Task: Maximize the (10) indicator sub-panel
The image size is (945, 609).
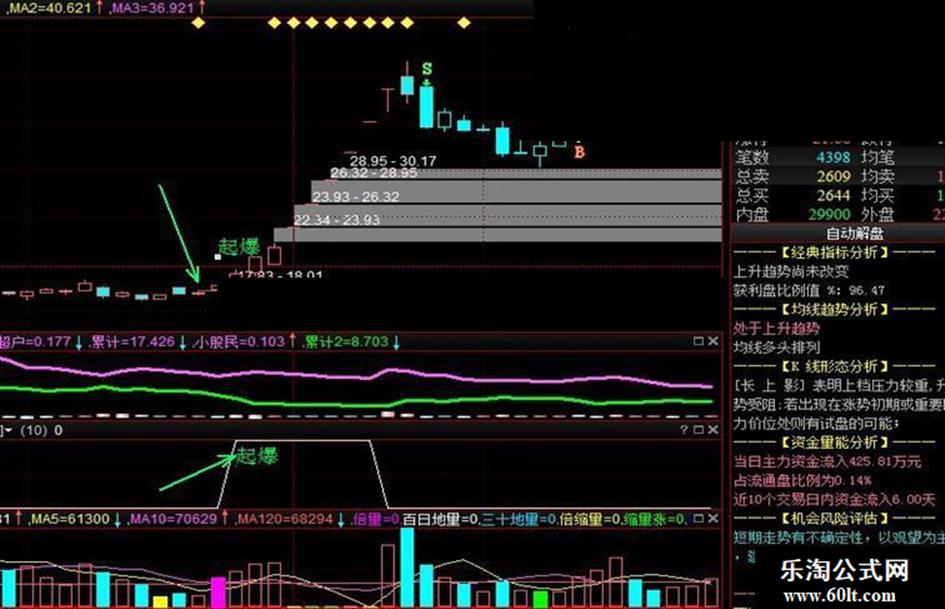Action: [699, 430]
